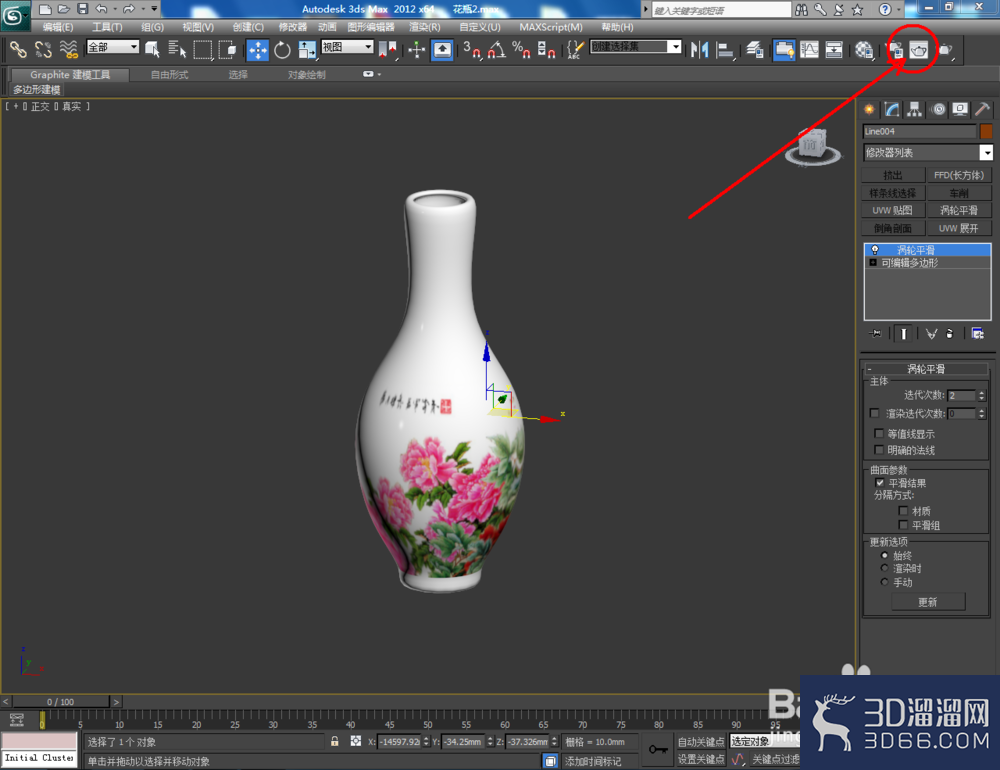Click the FFD(长方体) modifier button
Viewport: 1000px width, 770px height.
(959, 175)
